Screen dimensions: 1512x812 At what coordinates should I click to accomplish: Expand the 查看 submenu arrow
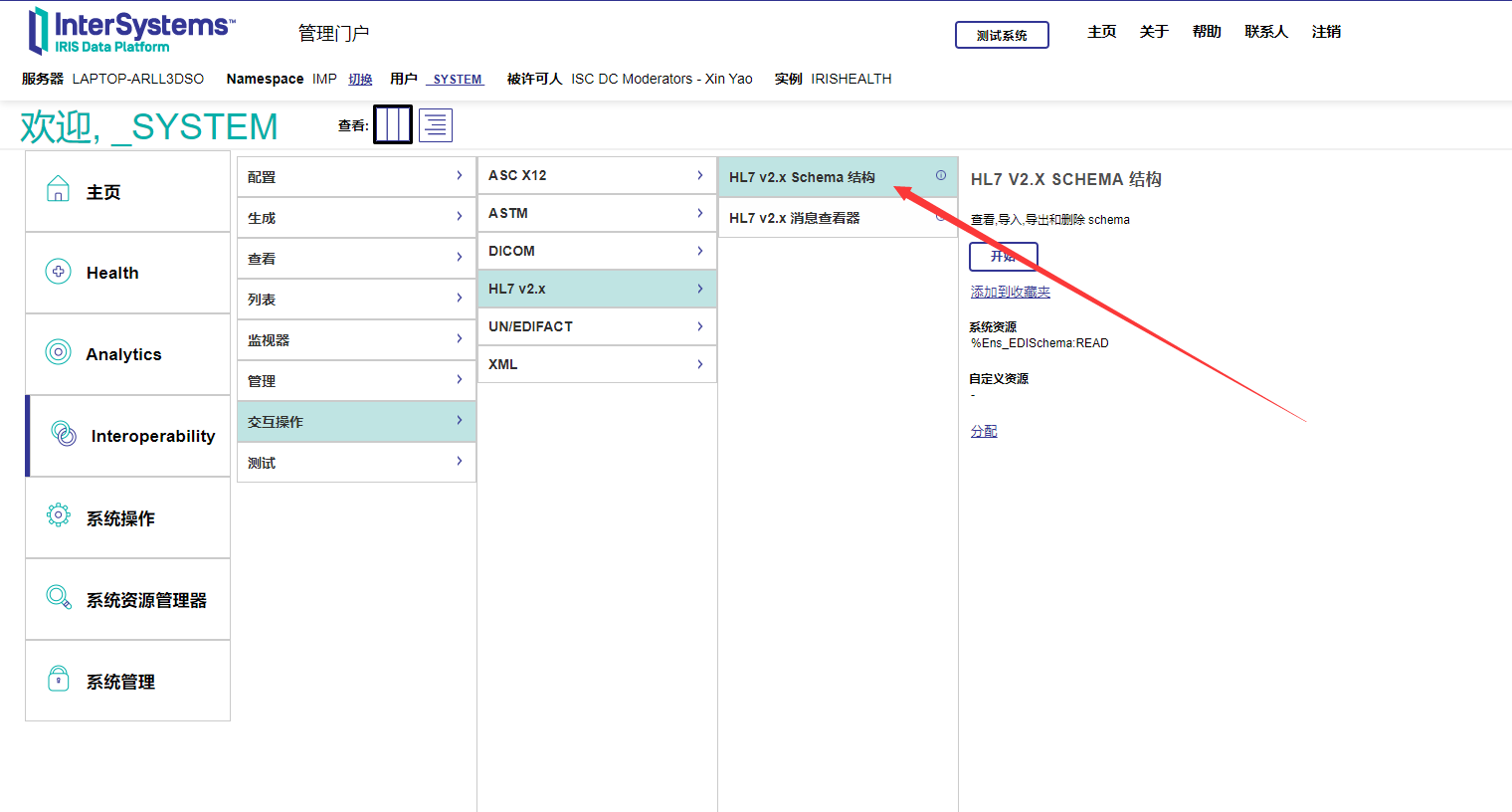459,257
